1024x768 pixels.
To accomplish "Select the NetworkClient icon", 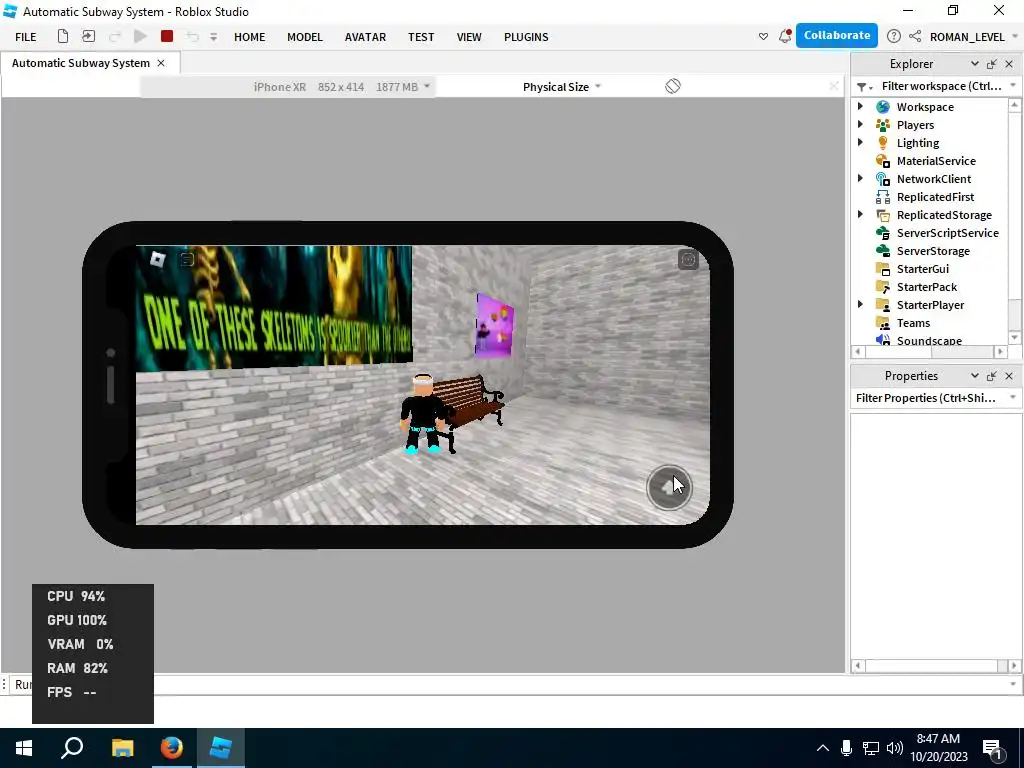I will click(883, 178).
